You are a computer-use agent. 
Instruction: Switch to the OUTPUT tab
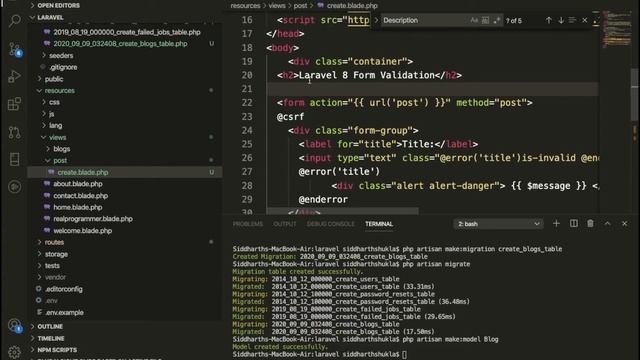tap(284, 224)
